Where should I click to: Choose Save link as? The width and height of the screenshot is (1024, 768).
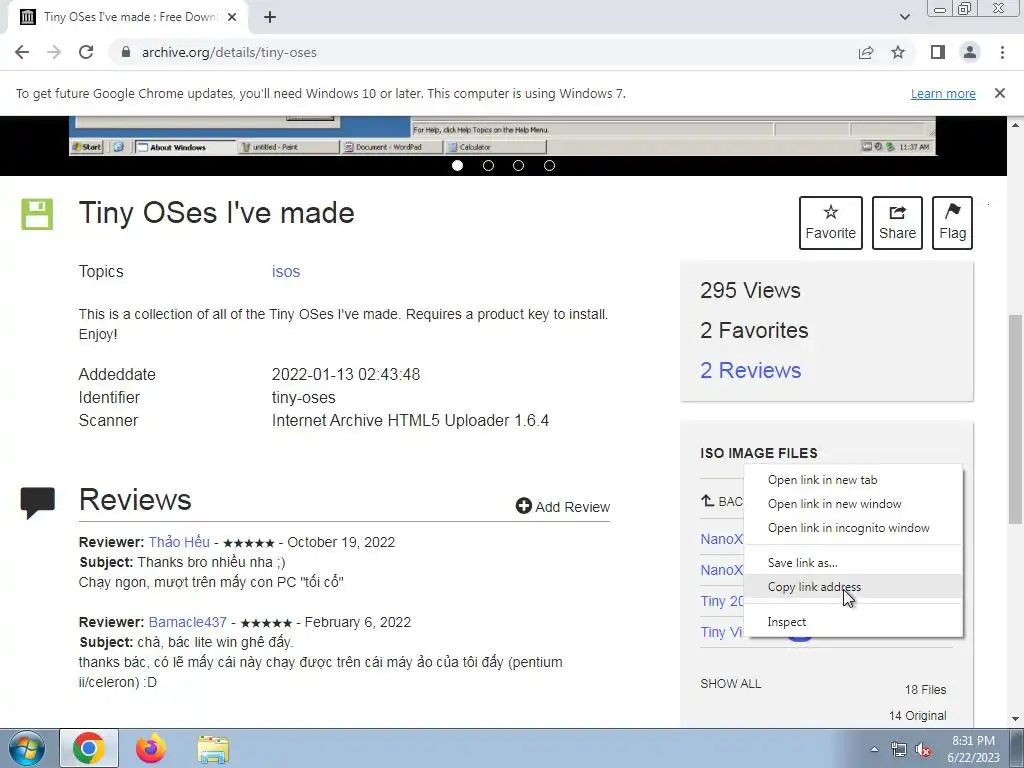(x=853, y=563)
